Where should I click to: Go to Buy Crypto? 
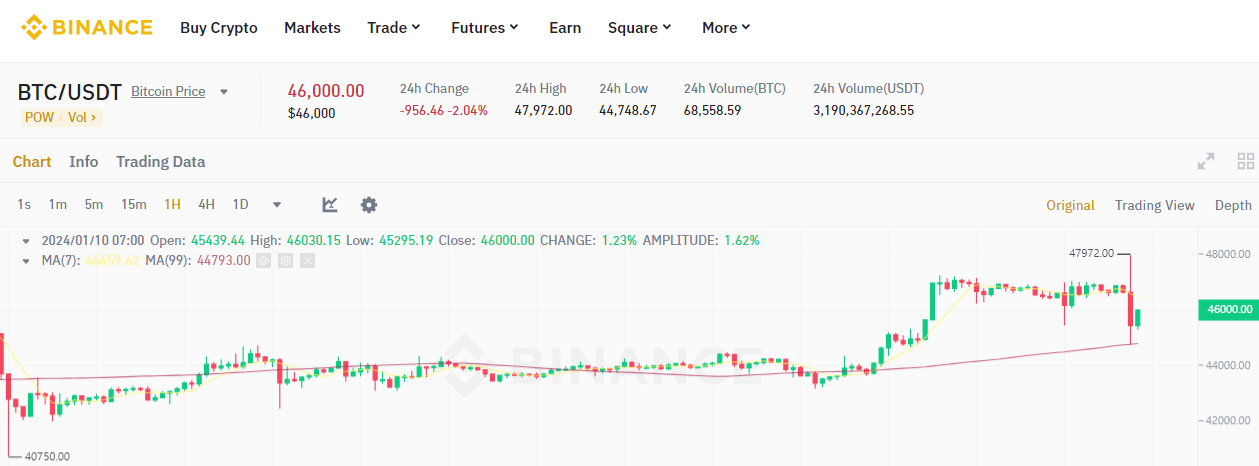[x=219, y=28]
